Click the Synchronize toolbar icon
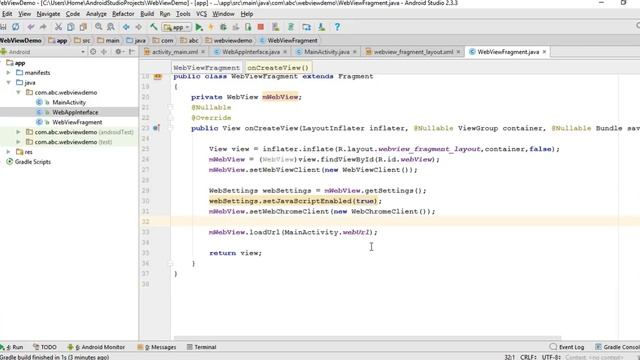Viewport: 640px width, 360px height. [16, 27]
